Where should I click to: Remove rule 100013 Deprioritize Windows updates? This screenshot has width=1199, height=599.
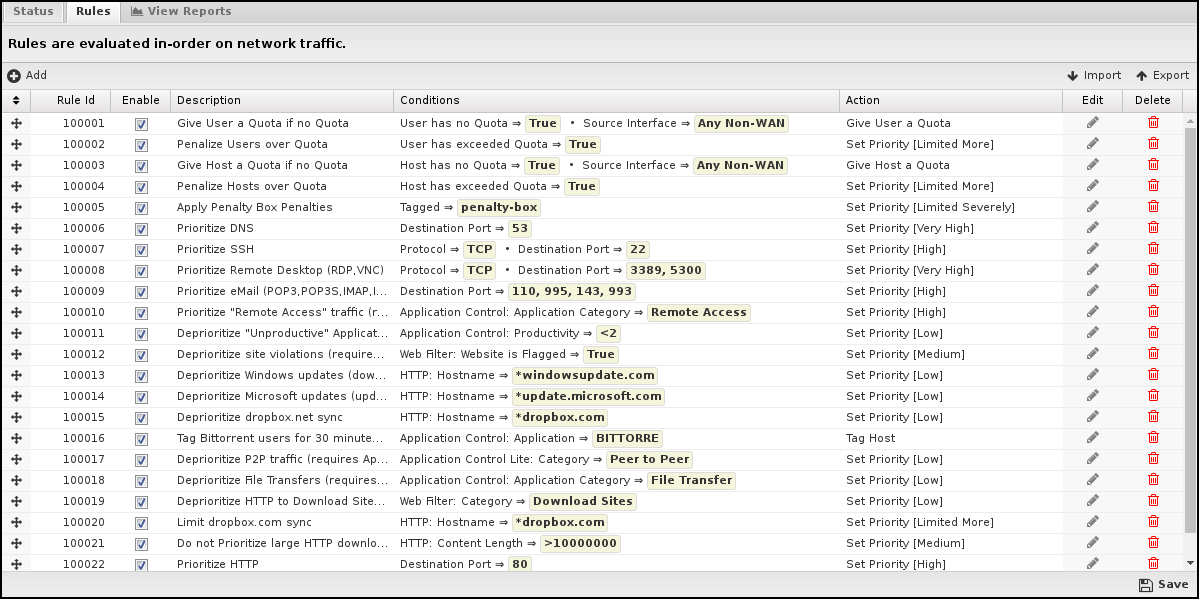(x=1153, y=375)
